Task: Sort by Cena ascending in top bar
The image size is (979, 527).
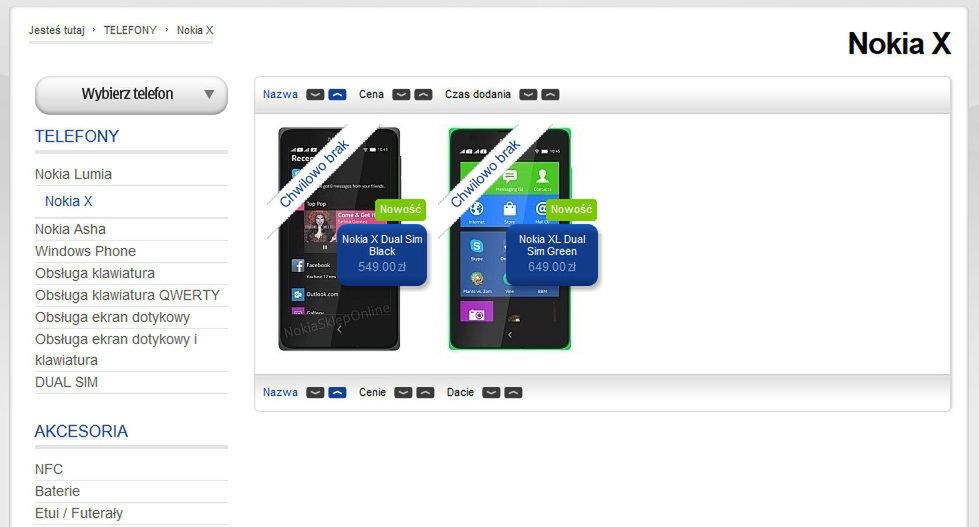Action: 423,95
